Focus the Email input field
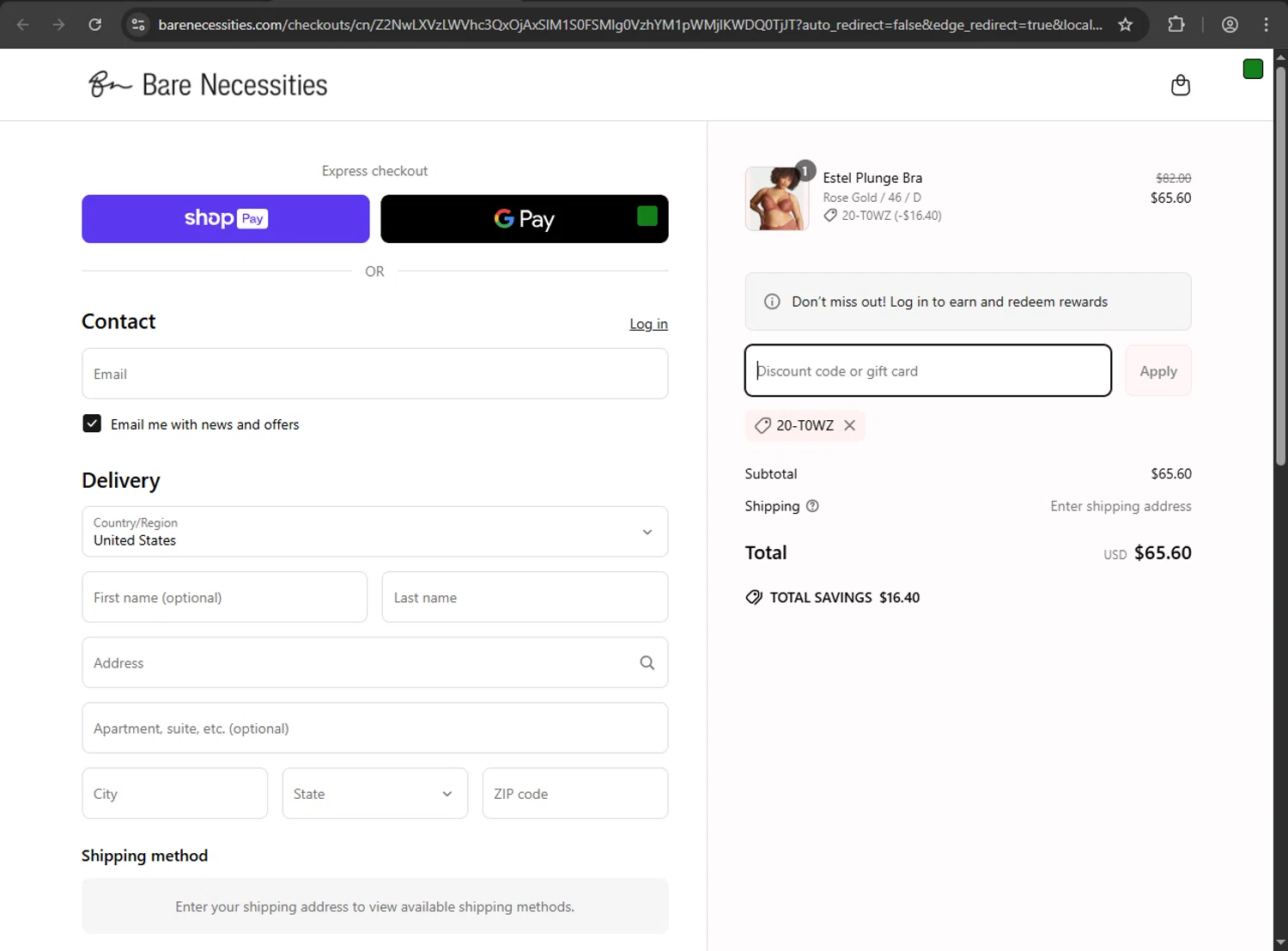 pyautogui.click(x=375, y=374)
